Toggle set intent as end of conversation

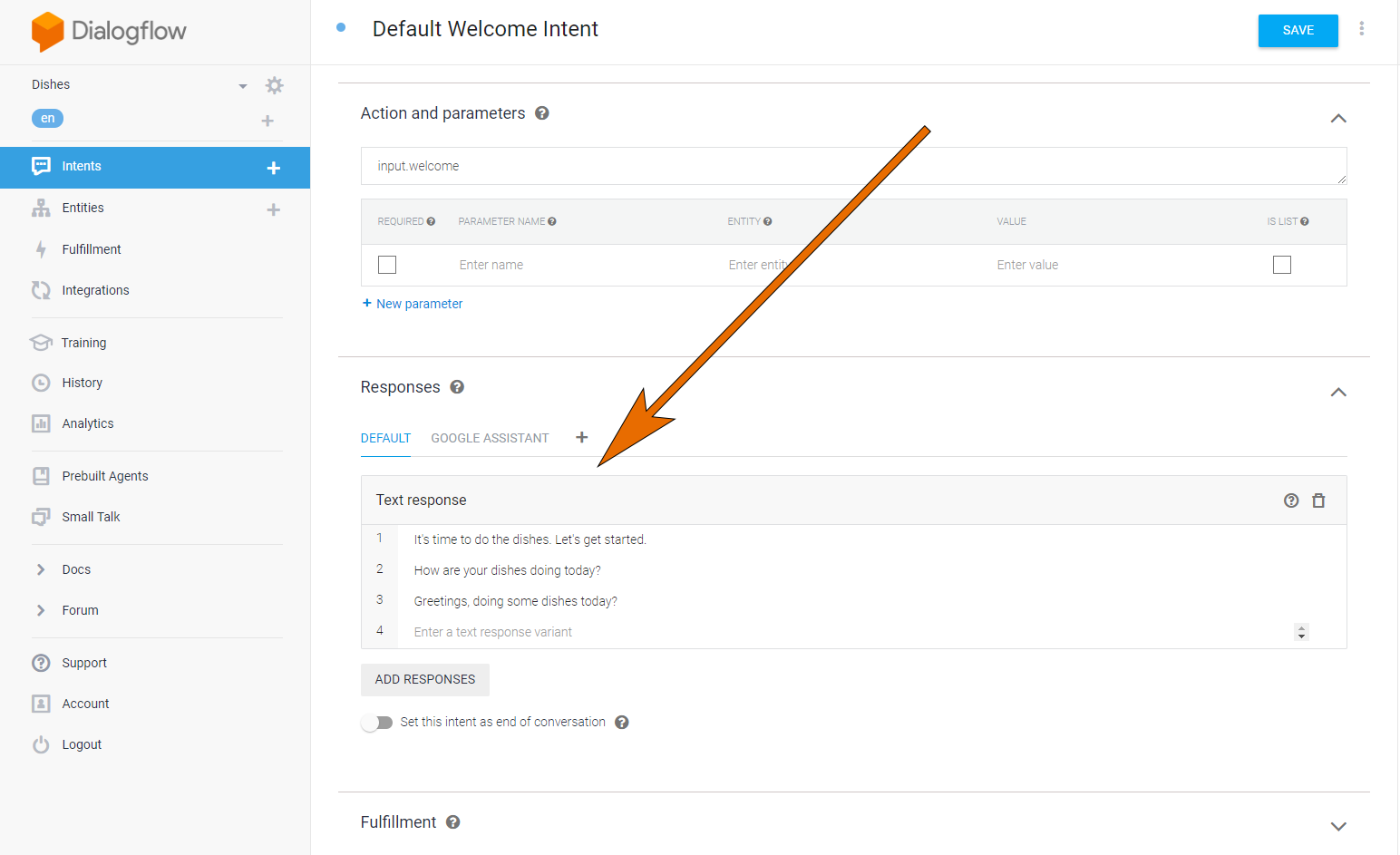[x=376, y=723]
